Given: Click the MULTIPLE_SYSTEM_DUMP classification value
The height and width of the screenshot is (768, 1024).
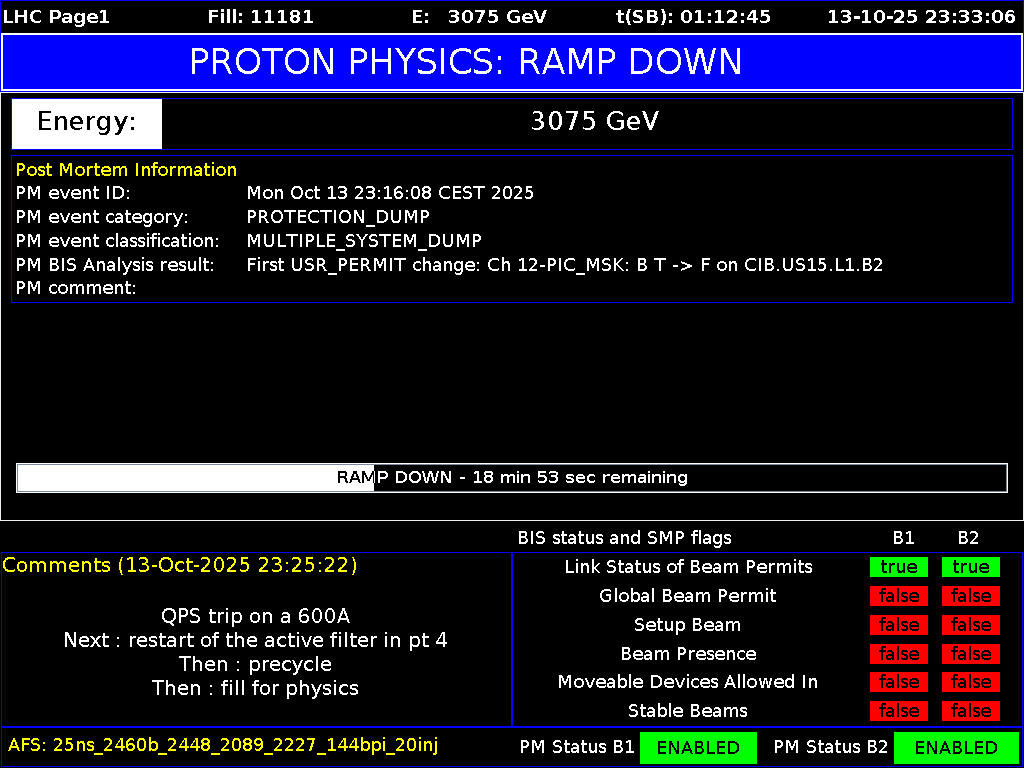Looking at the screenshot, I should point(364,241).
